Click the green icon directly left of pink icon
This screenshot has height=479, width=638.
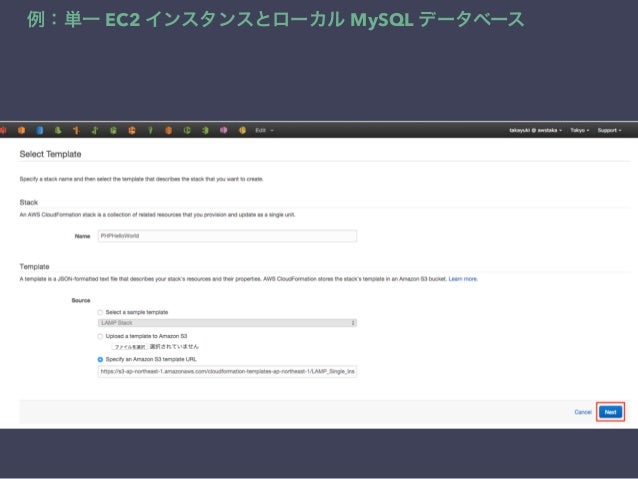(x=205, y=130)
